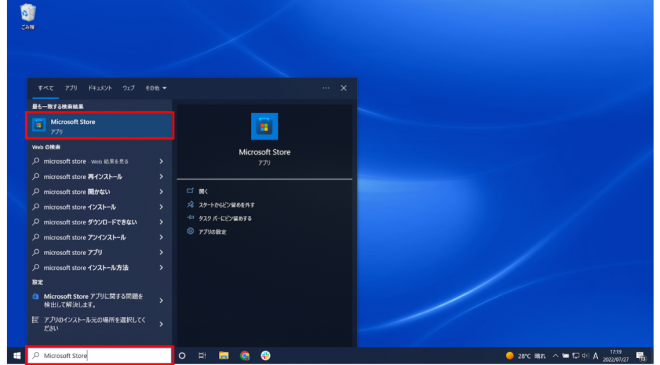The width and height of the screenshot is (660, 365).
Task: Click 開く action for Microsoft Store
Action: click(x=203, y=191)
